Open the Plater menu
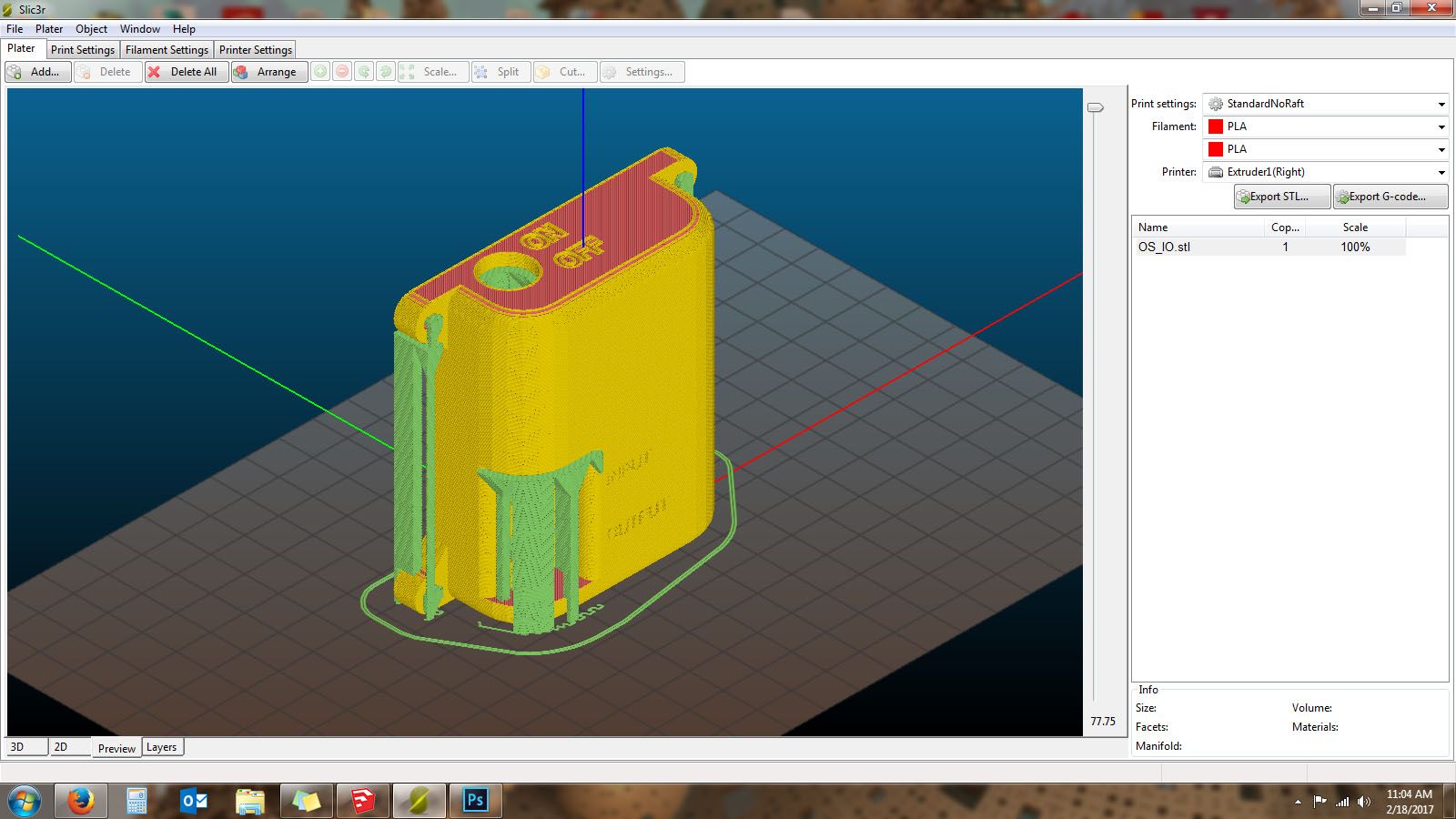This screenshot has height=819, width=1456. (x=48, y=28)
